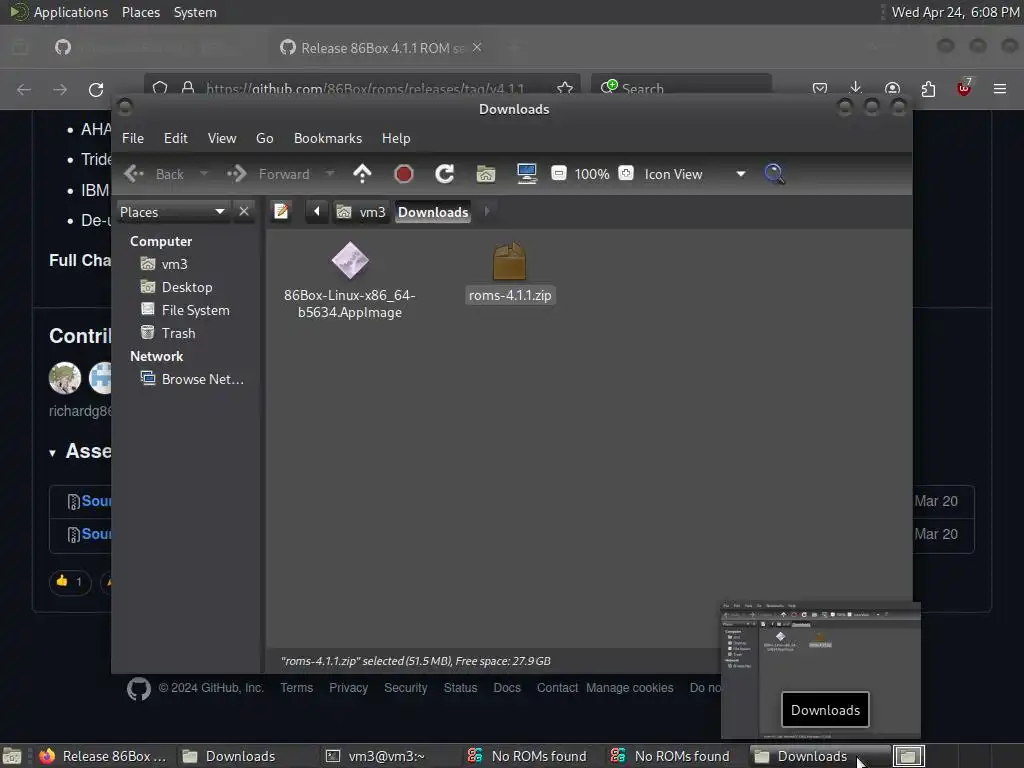The height and width of the screenshot is (768, 1024).
Task: Open the Privacy link in GitHub footer
Action: tap(348, 688)
